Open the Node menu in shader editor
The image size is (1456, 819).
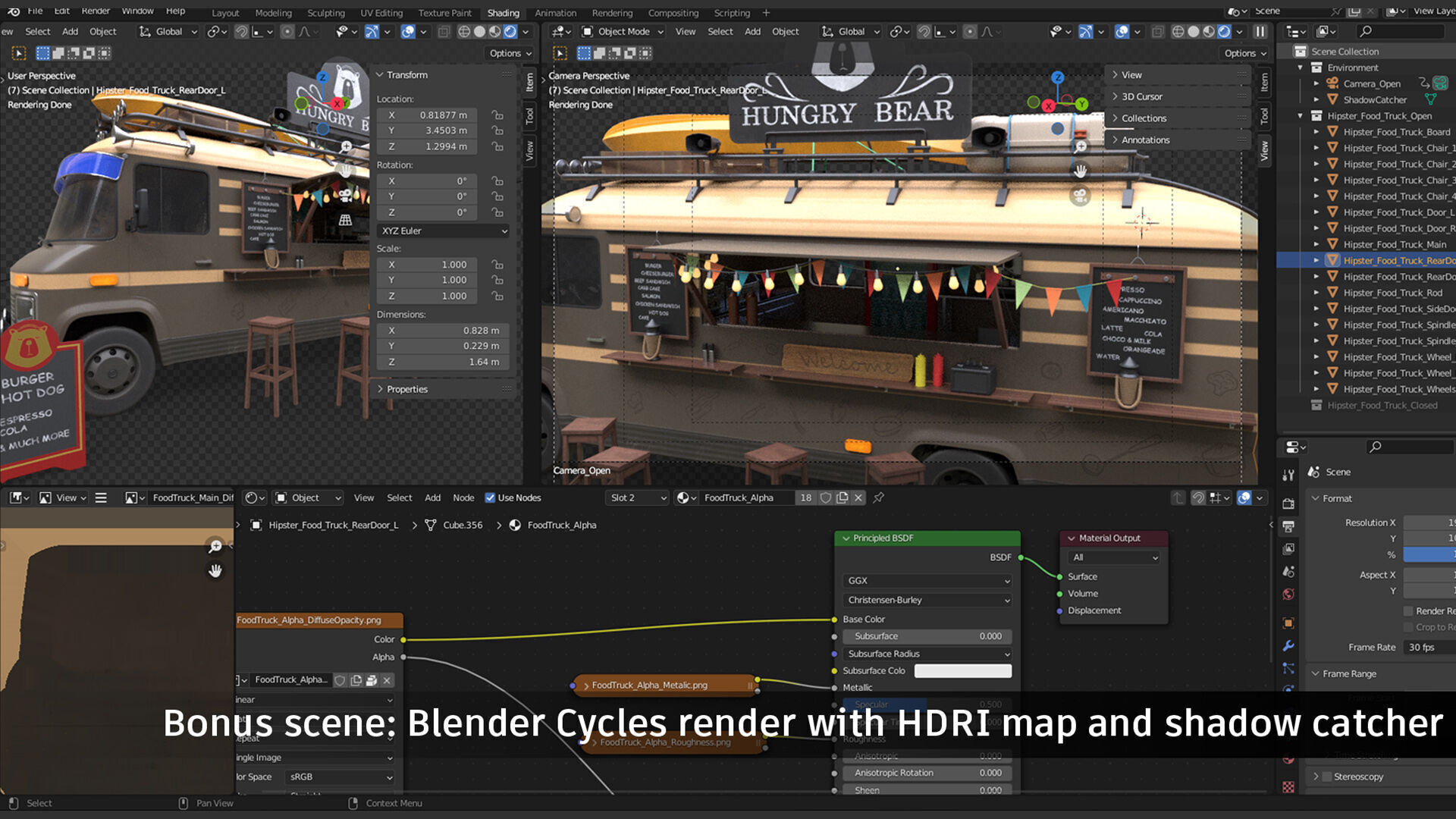463,497
